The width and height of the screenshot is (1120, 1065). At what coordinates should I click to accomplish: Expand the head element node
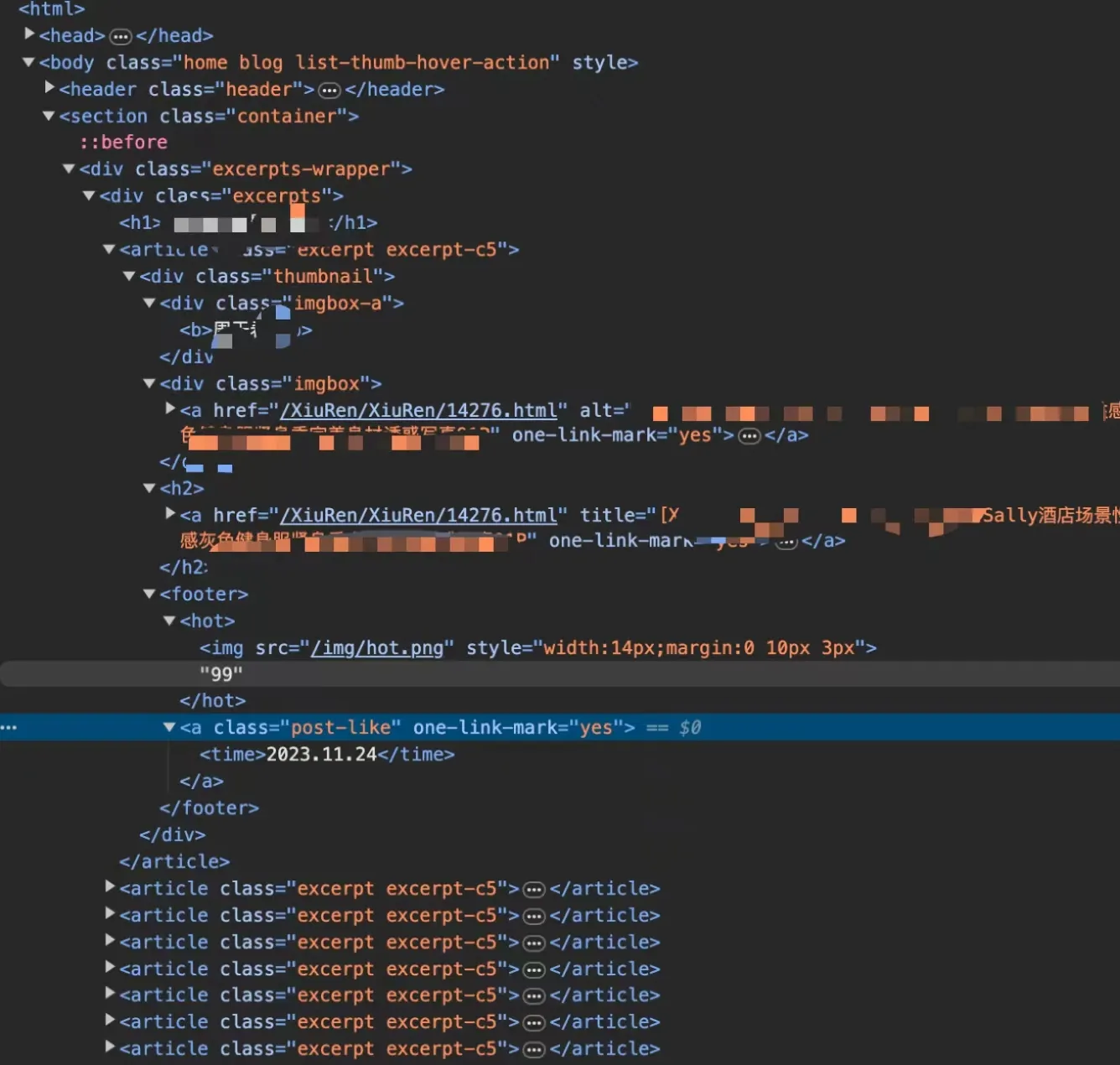[29, 34]
